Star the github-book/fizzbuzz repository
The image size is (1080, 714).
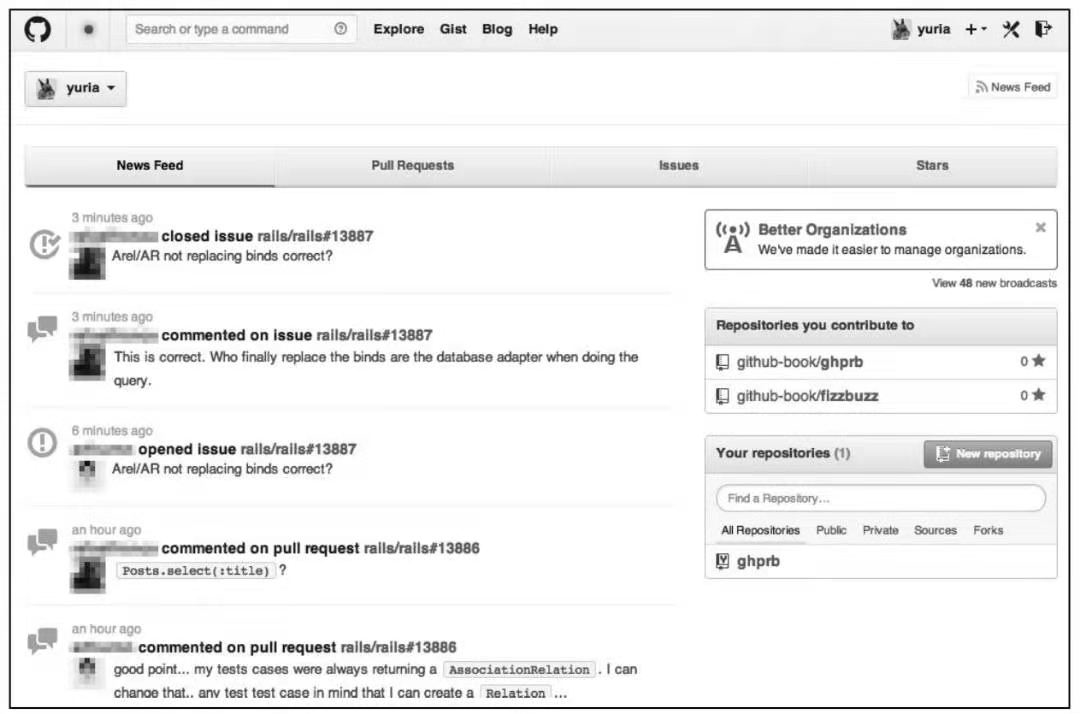pos(1038,395)
